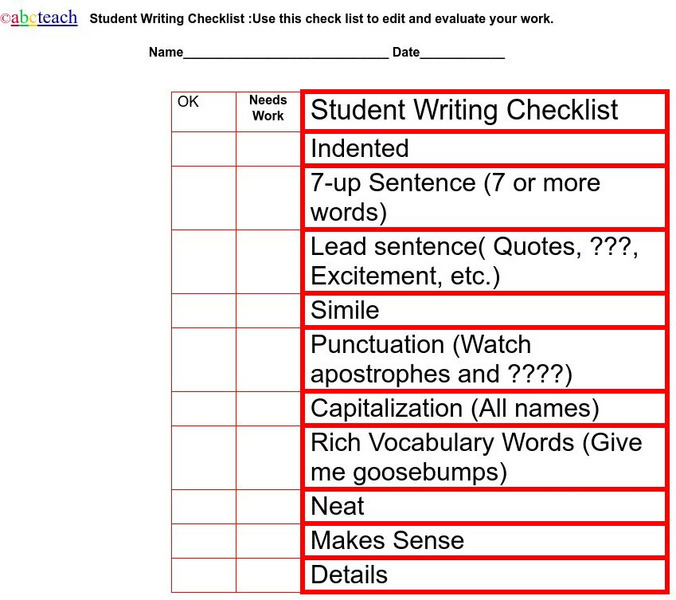
Task: Click the Date blank line
Action: tap(462, 53)
